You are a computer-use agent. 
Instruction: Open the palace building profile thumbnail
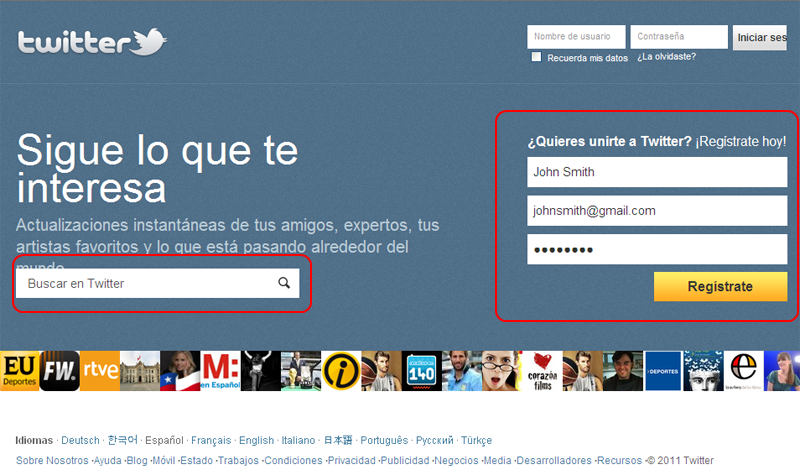pyautogui.click(x=140, y=371)
